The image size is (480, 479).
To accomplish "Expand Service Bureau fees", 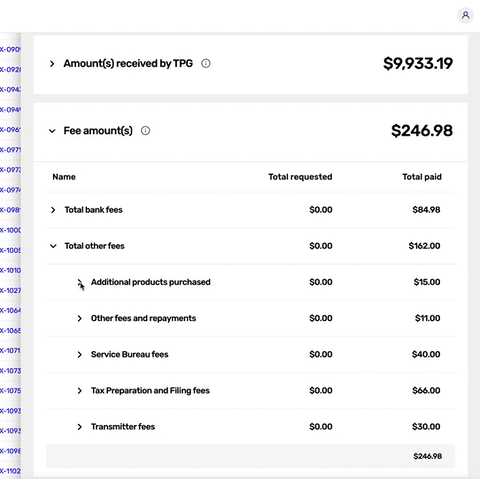I will click(x=80, y=355).
